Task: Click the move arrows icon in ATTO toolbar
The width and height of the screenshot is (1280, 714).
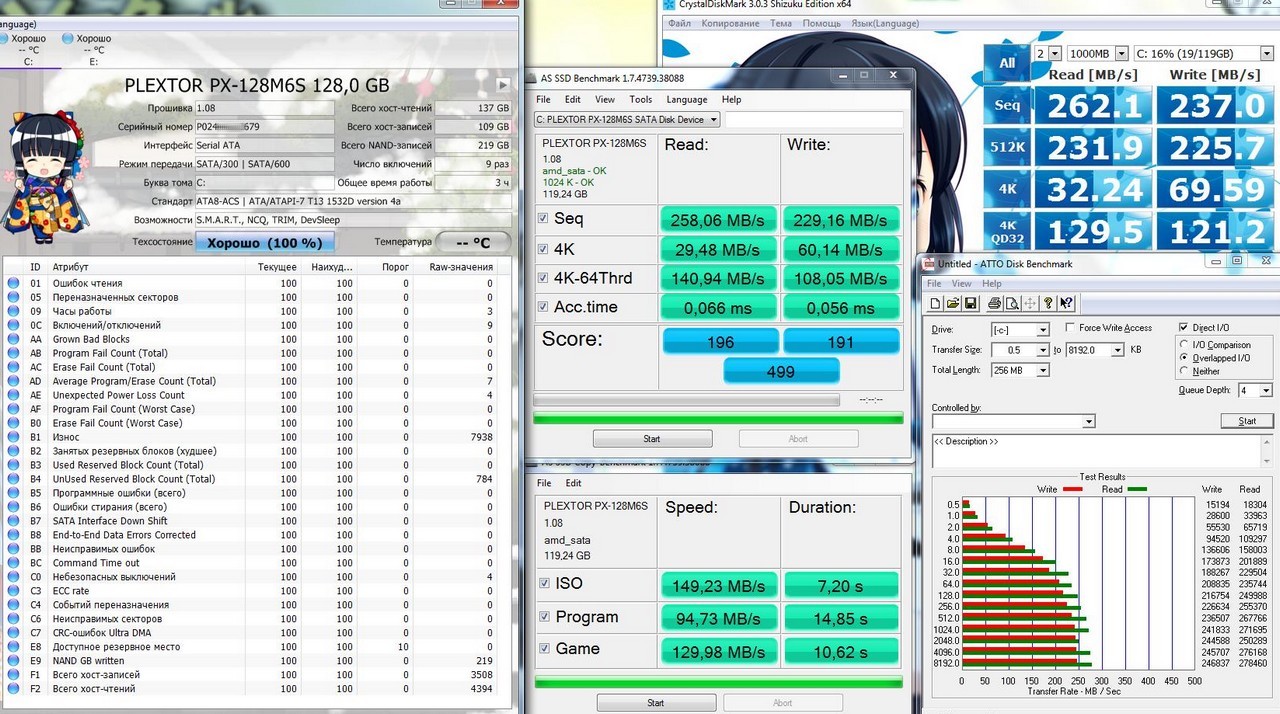Action: 1029,303
